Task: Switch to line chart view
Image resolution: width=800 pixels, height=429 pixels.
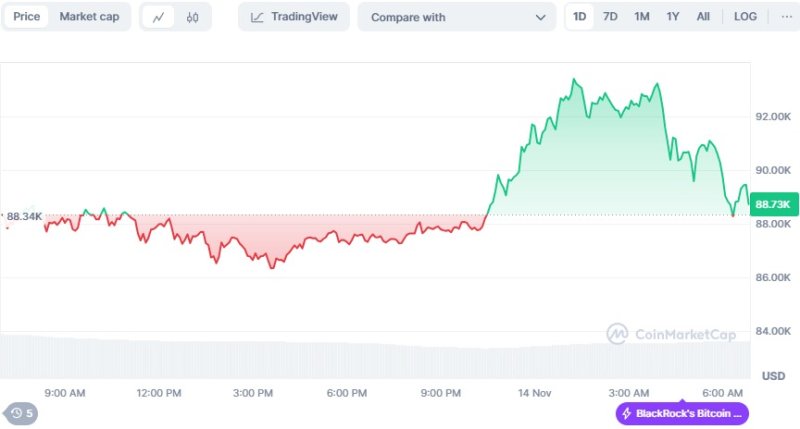Action: (x=159, y=17)
